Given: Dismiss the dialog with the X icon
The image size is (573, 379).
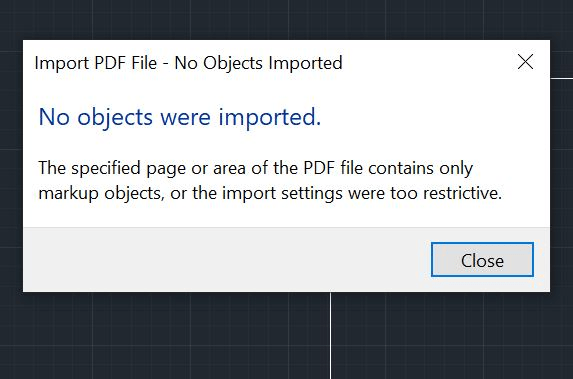Looking at the screenshot, I should click(x=525, y=62).
